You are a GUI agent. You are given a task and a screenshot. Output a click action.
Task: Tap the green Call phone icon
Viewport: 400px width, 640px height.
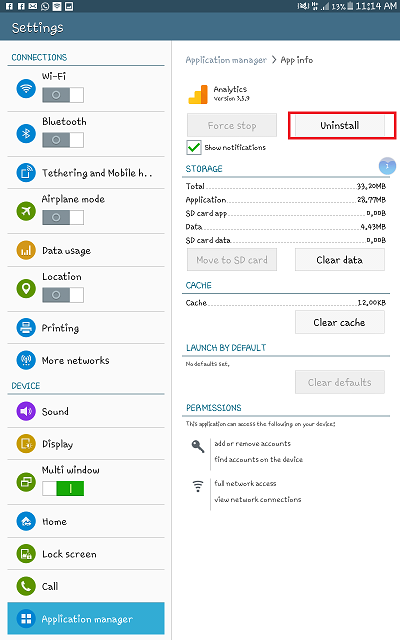coord(26,586)
